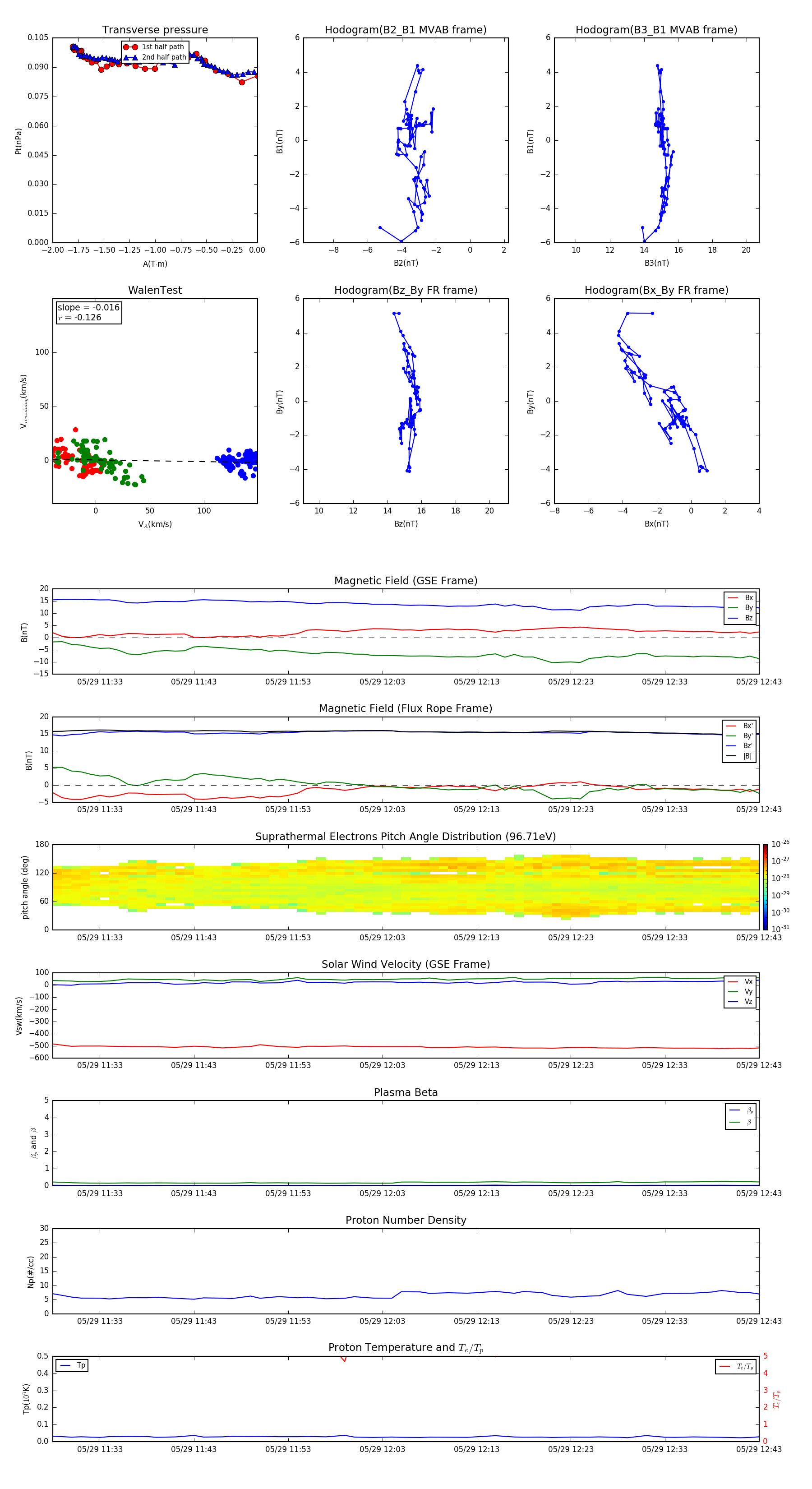Click the 'B2(nT)' x-axis label
812x1489 pixels.
(x=406, y=263)
